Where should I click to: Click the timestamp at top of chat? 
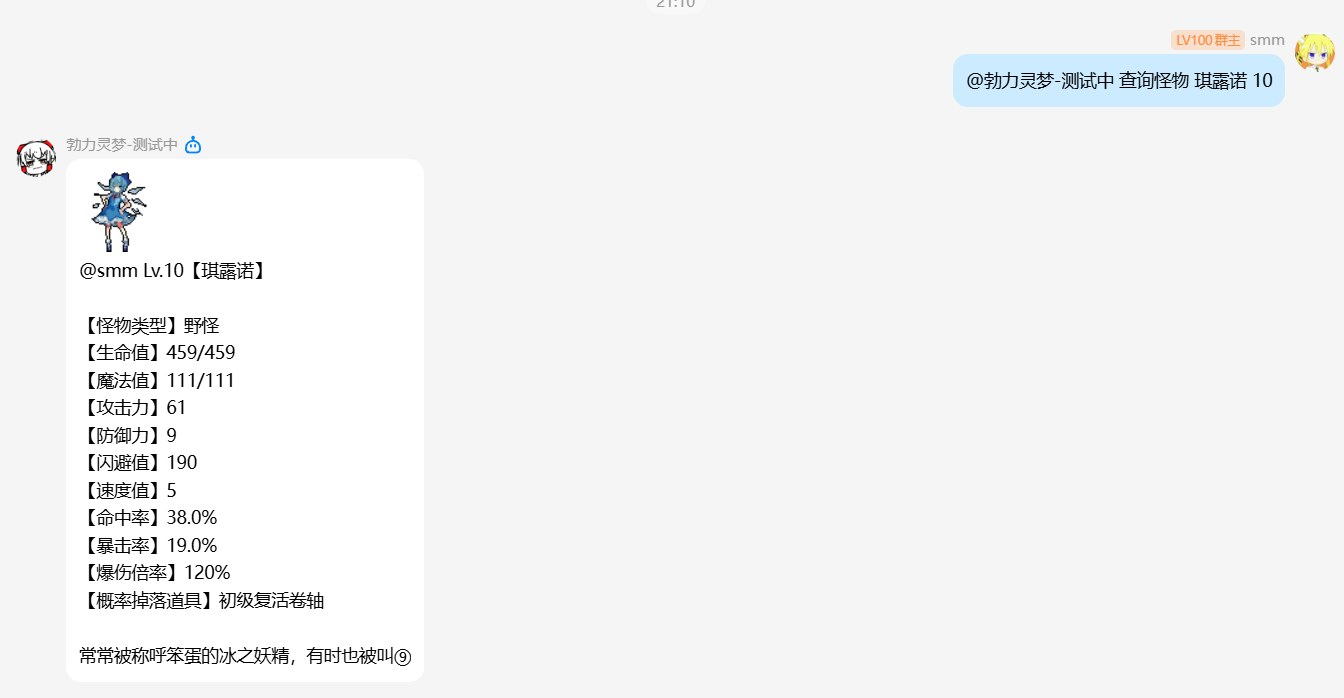point(676,4)
